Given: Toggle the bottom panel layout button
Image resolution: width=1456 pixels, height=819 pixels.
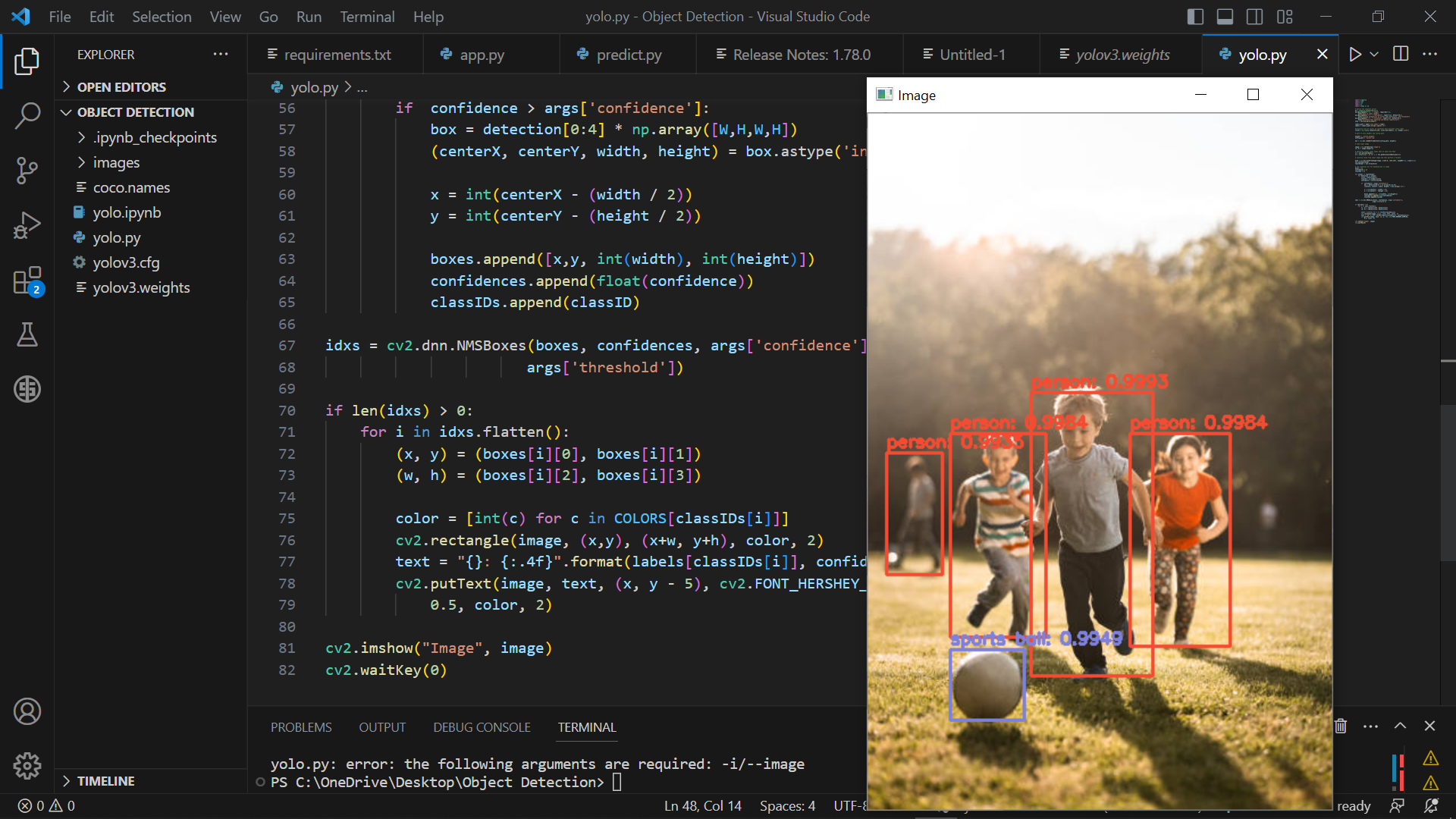Looking at the screenshot, I should (x=1225, y=17).
